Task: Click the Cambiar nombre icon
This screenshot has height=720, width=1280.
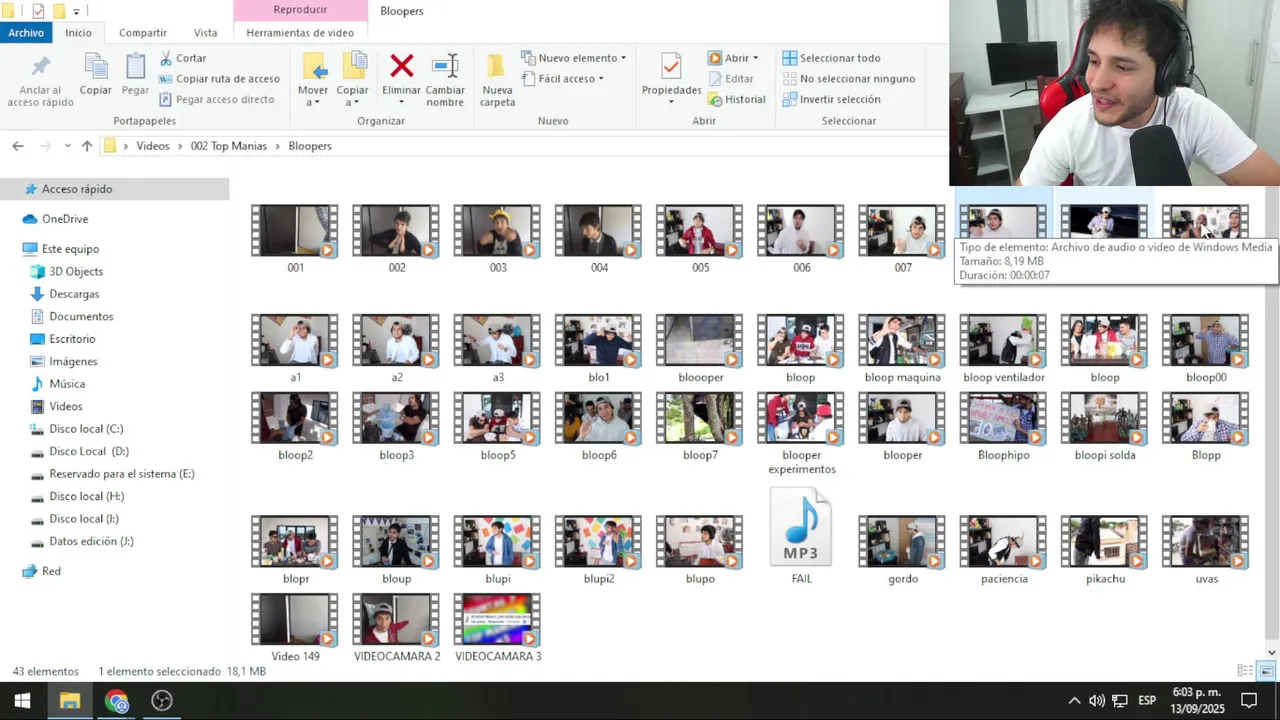Action: (x=445, y=66)
